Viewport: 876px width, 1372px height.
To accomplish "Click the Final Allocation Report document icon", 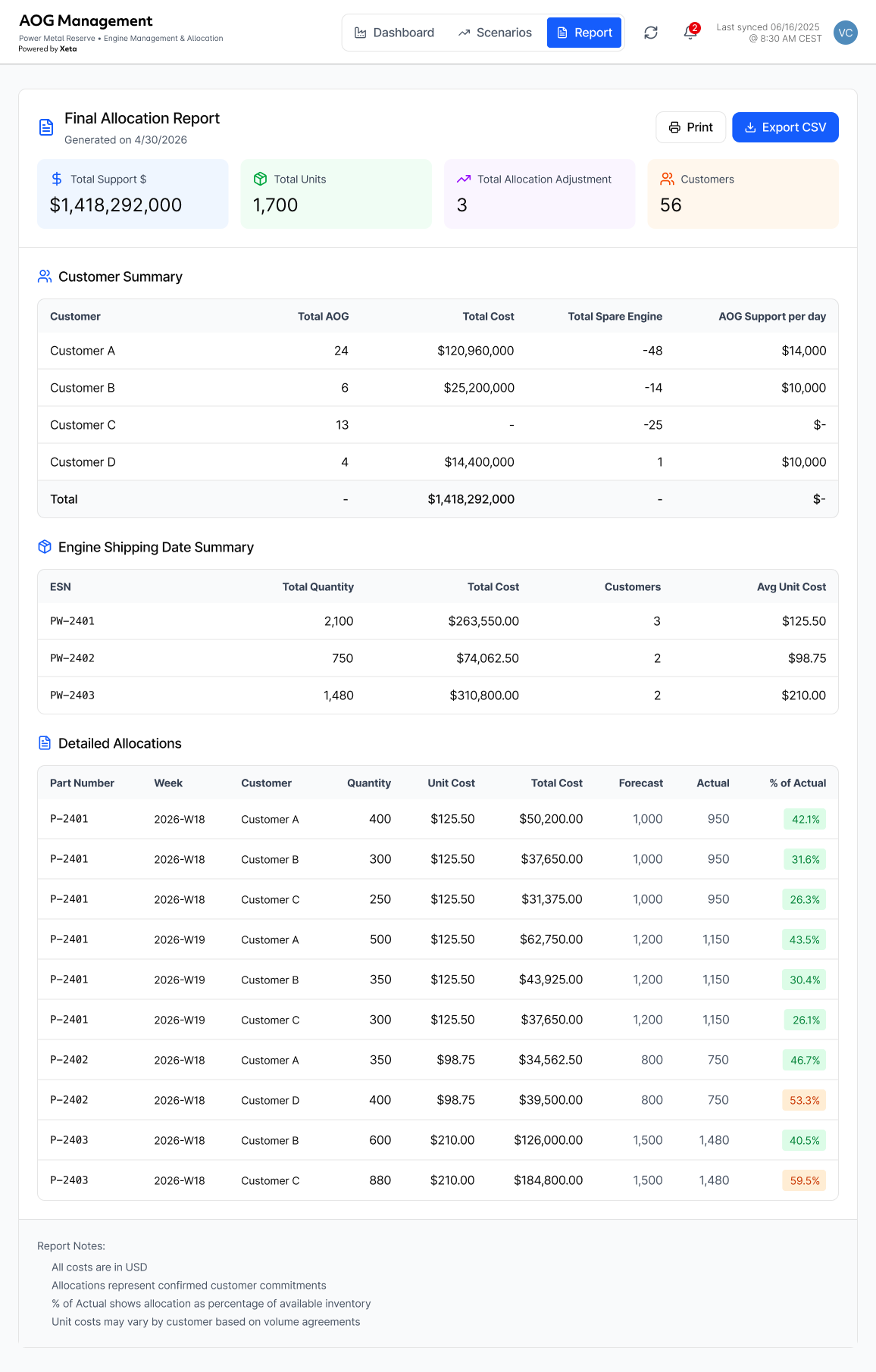I will (x=46, y=127).
